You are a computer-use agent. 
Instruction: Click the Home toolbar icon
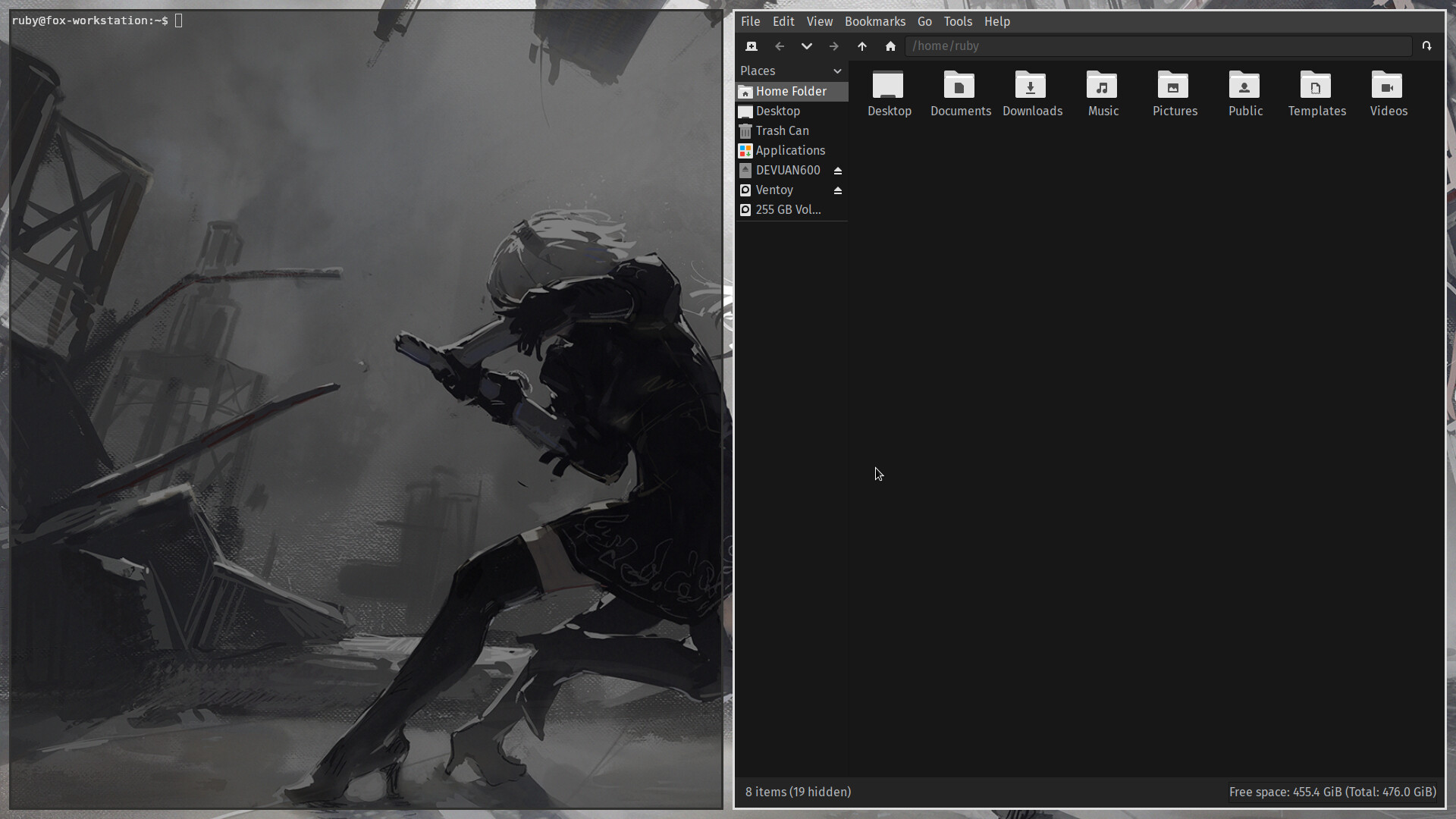(890, 46)
